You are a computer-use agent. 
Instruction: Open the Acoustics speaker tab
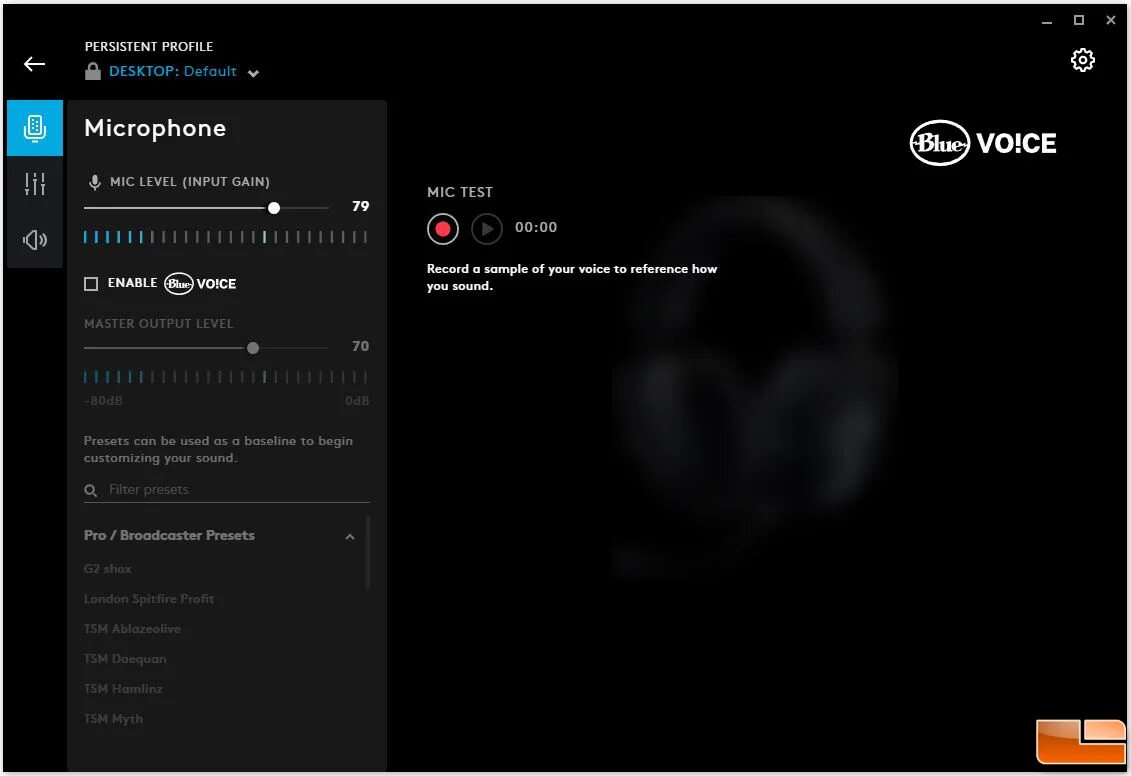point(35,239)
